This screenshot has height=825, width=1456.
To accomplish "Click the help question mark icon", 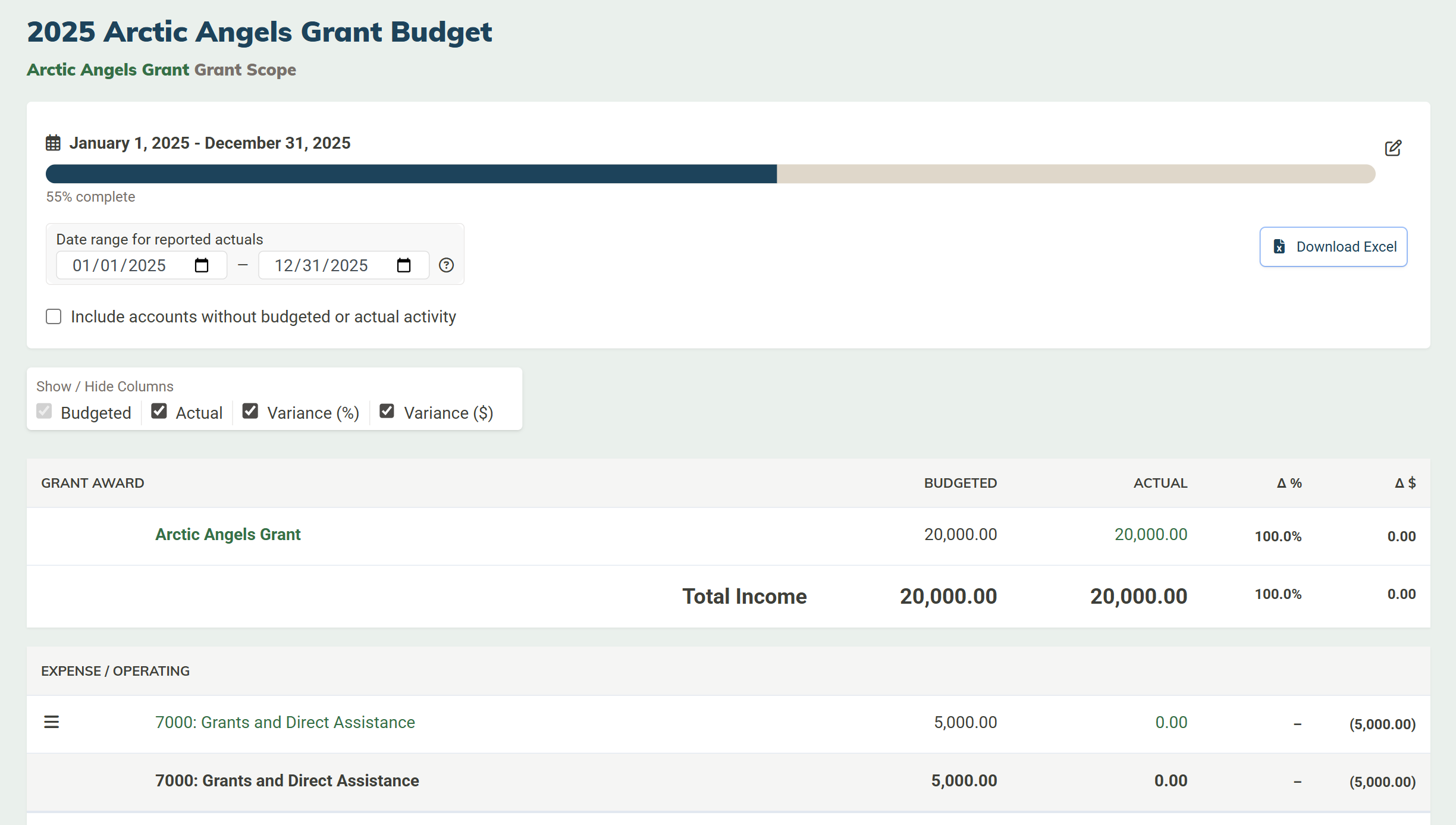I will [x=446, y=265].
